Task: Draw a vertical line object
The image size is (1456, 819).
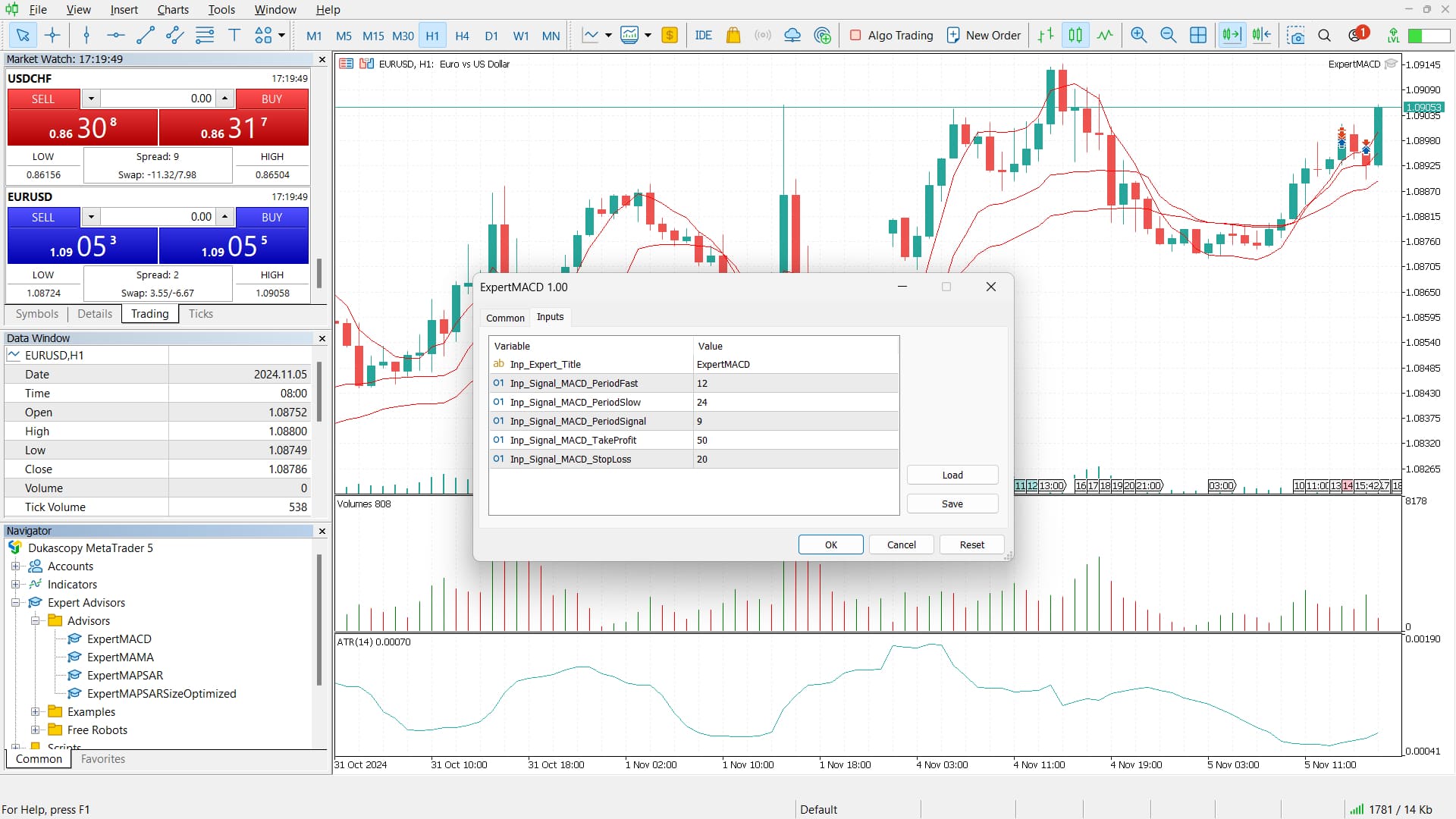Action: tap(86, 35)
